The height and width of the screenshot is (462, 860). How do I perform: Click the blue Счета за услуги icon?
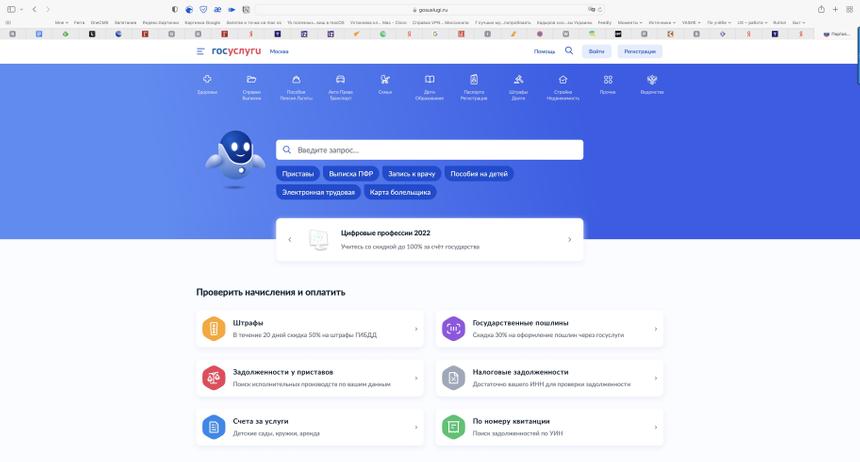213,427
